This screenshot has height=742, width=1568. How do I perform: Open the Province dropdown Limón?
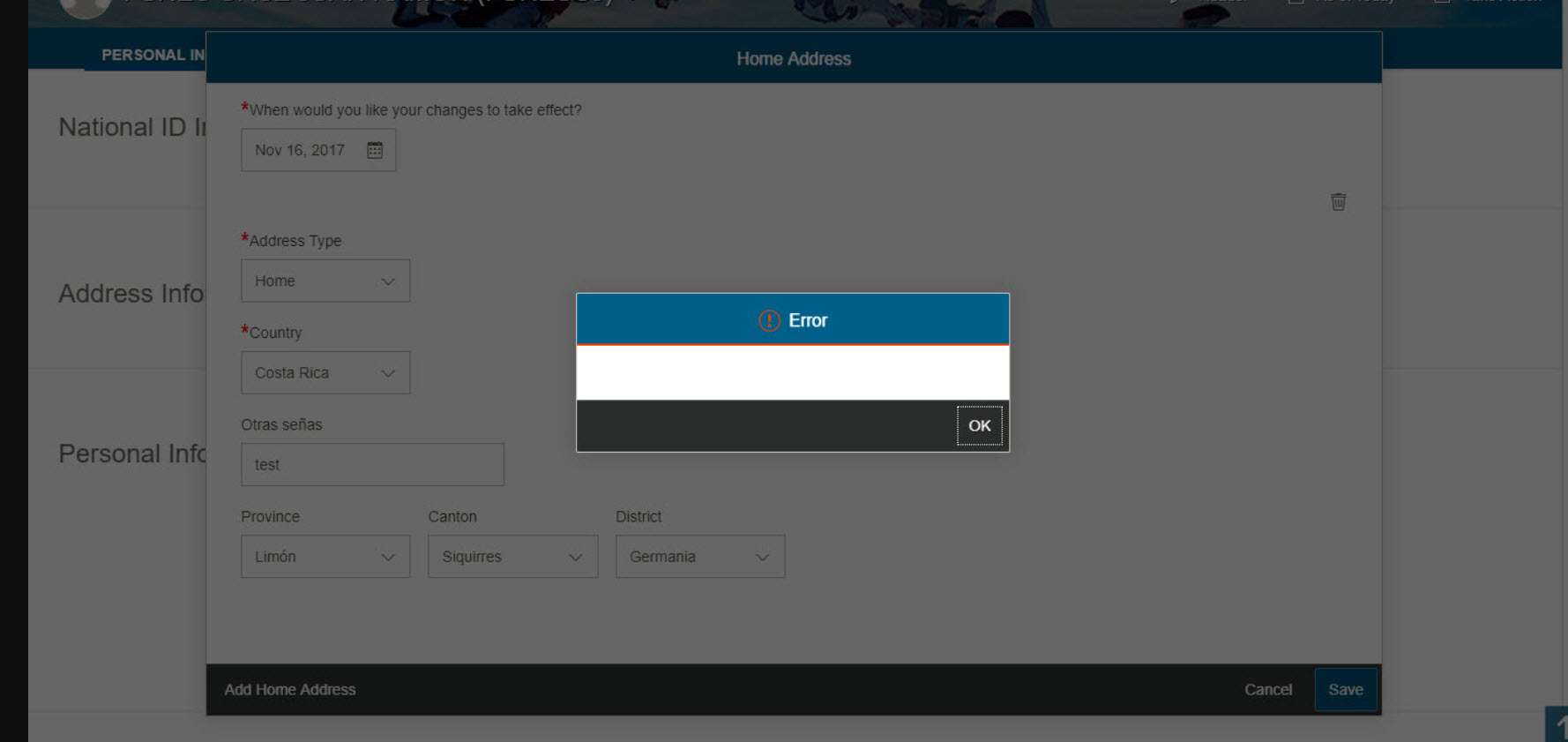[x=325, y=557]
